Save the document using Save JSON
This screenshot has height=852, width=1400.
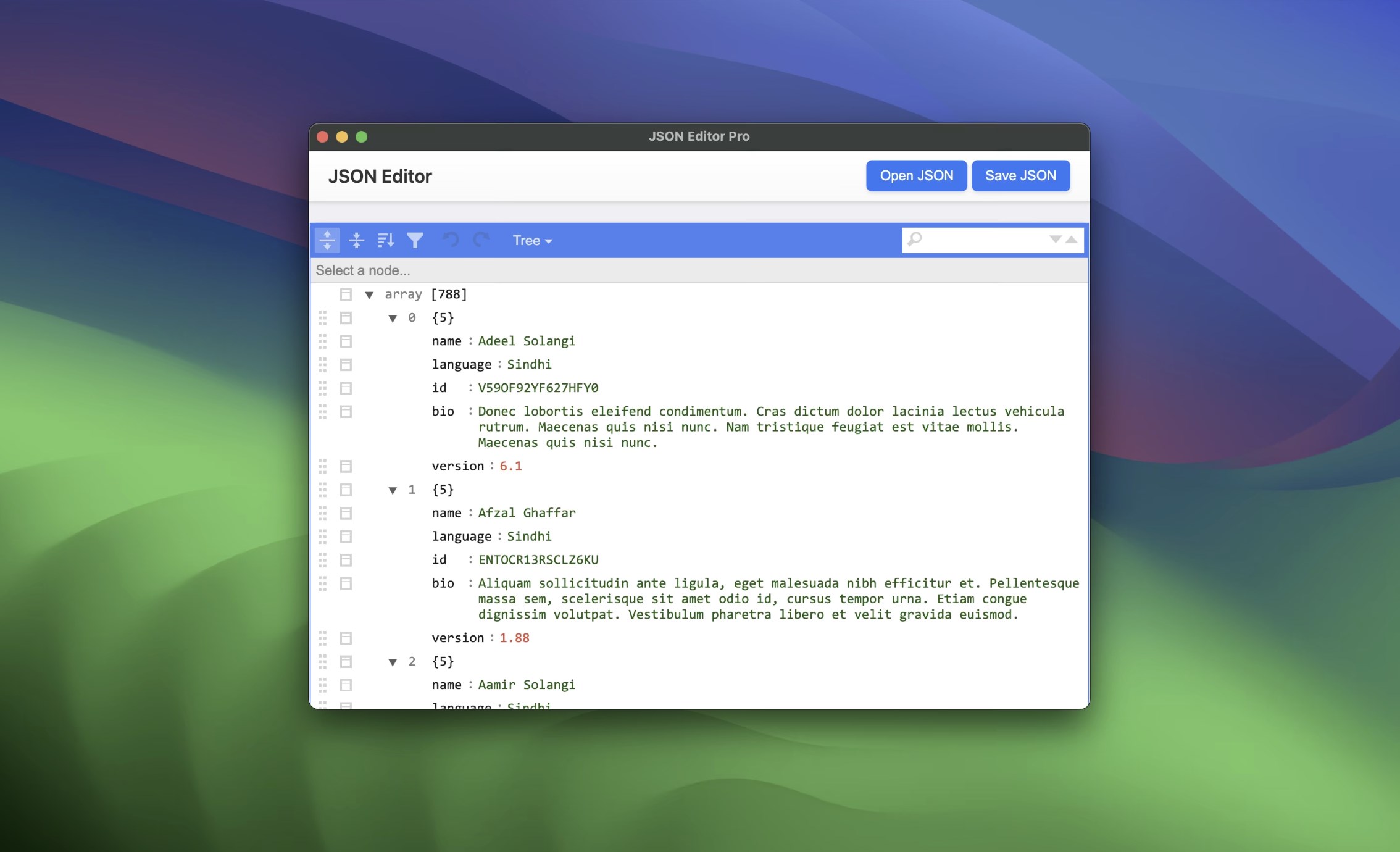(x=1020, y=175)
